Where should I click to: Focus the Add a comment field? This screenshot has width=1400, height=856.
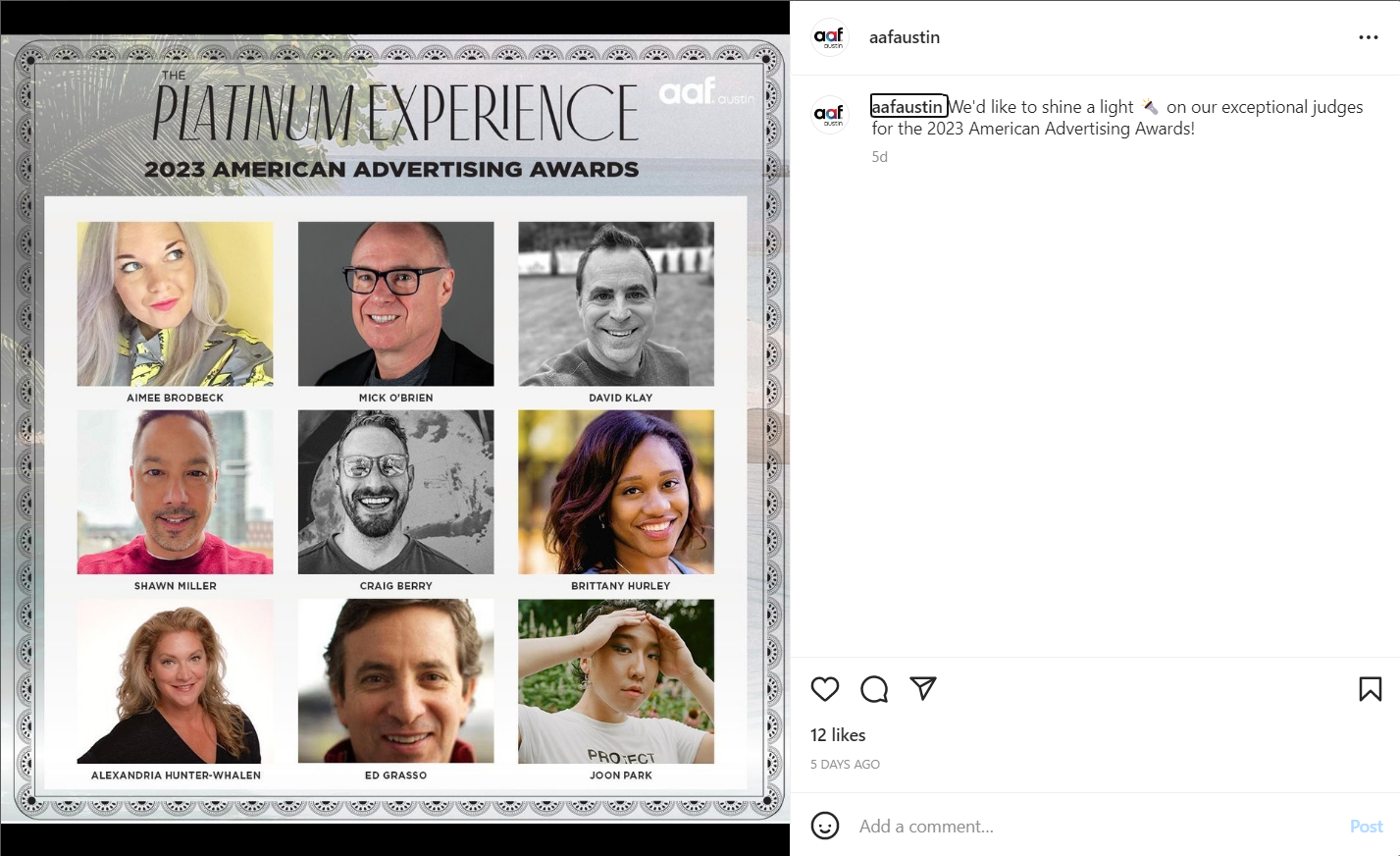coord(1094,827)
